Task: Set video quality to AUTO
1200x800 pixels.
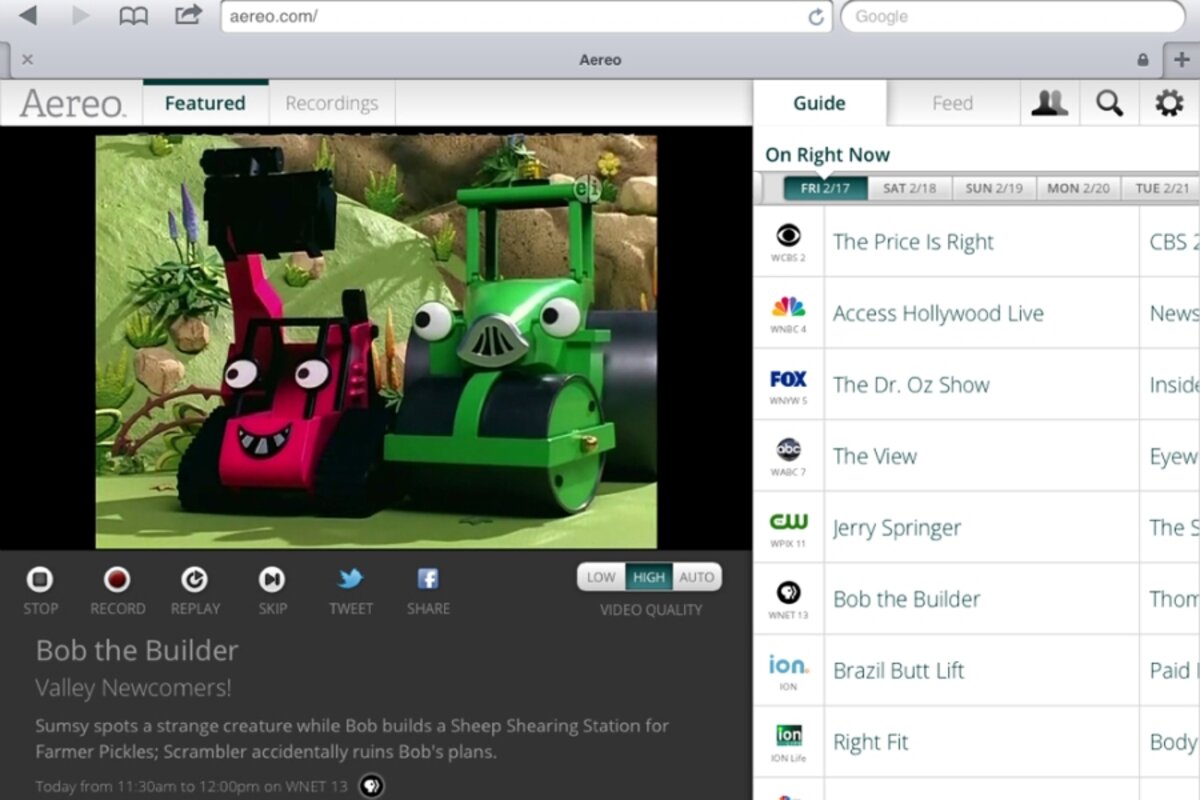Action: (697, 577)
